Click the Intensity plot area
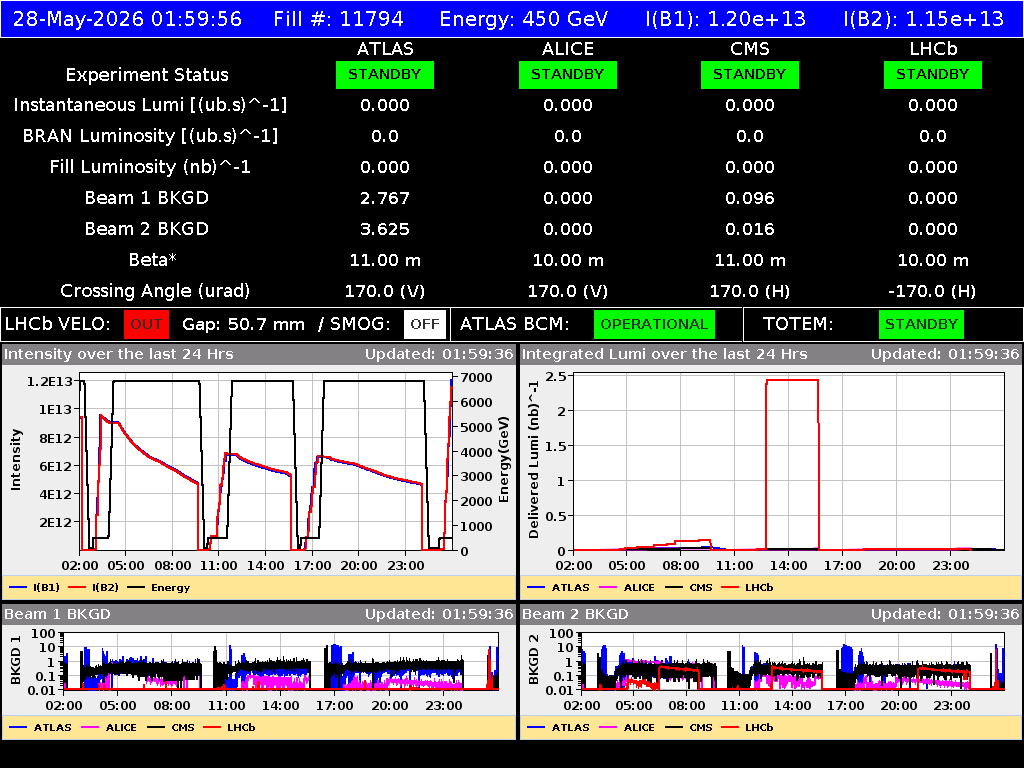The image size is (1024, 768). [x=266, y=462]
